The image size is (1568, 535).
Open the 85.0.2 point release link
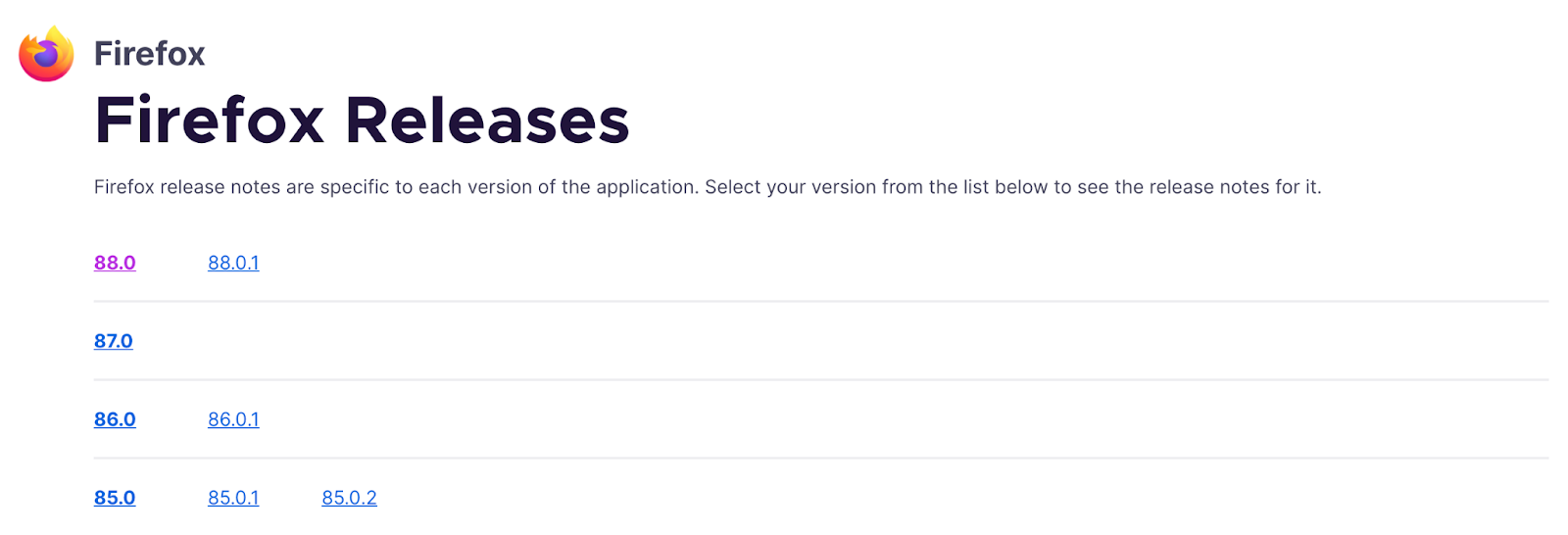pyautogui.click(x=349, y=498)
